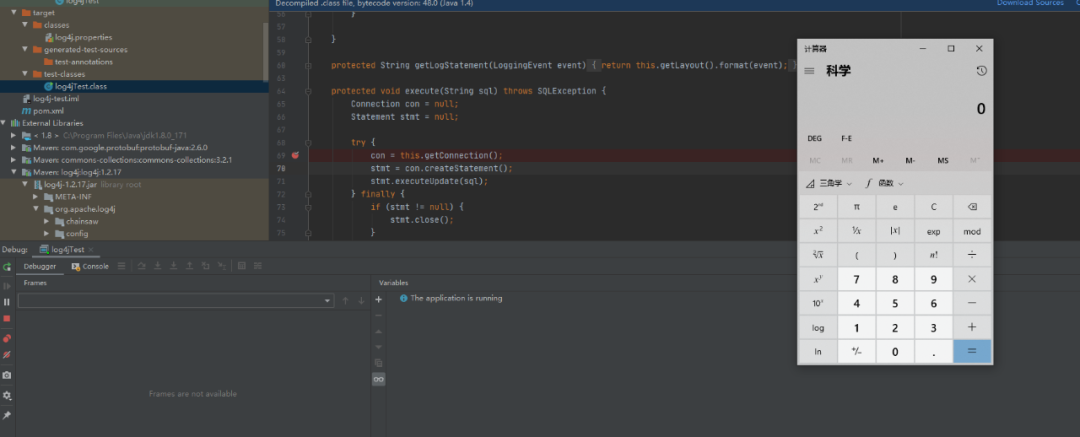This screenshot has width=1080, height=437.
Task: Open View Breakpoints double red dot icon
Action: [7, 338]
